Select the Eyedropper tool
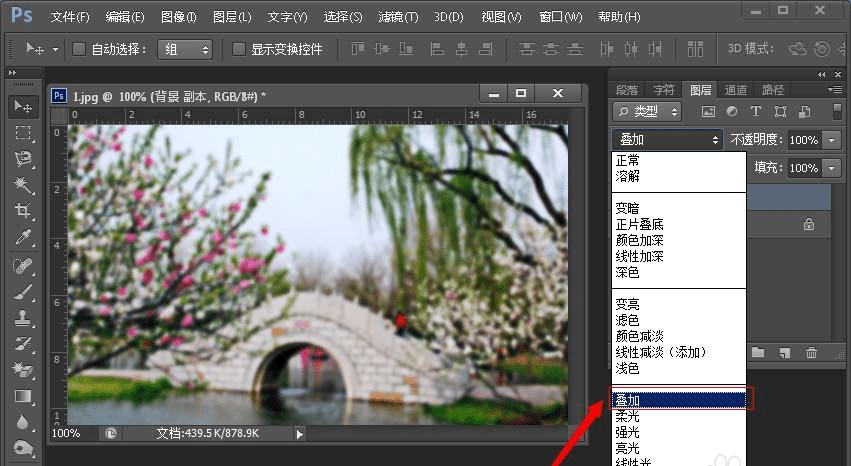The image size is (851, 466). pos(23,237)
